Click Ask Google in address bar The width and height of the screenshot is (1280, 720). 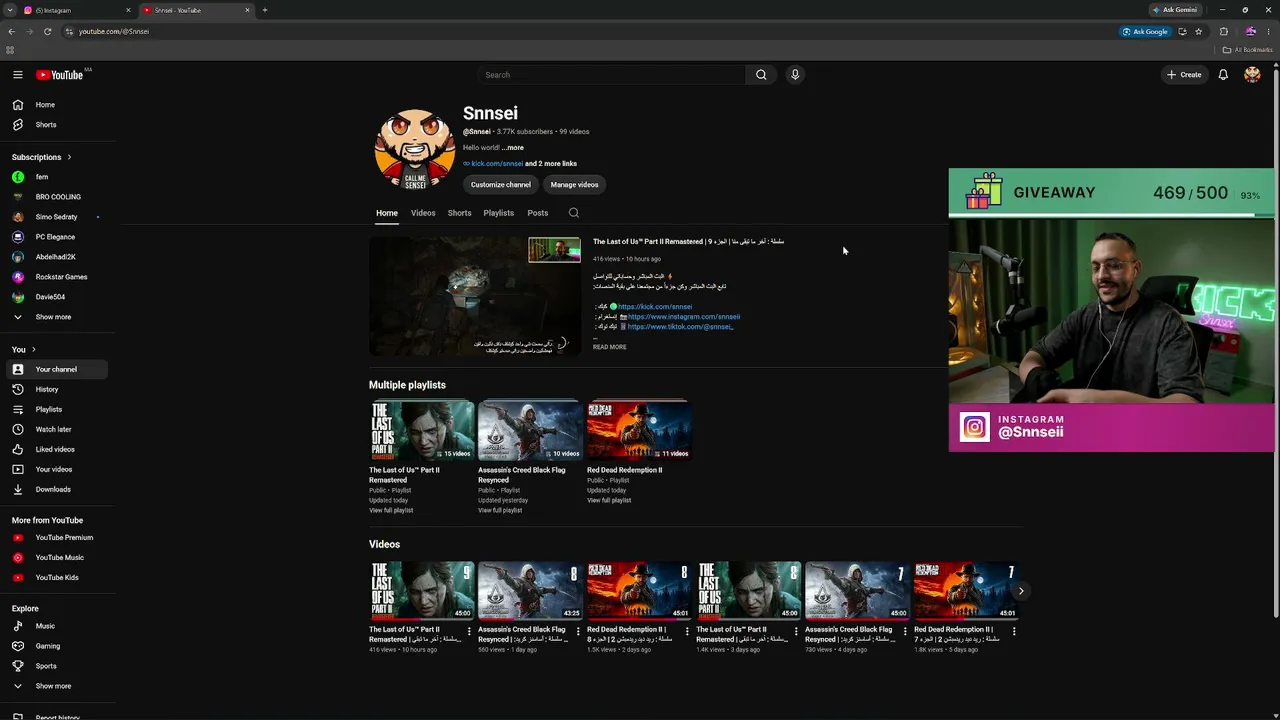(x=1145, y=31)
